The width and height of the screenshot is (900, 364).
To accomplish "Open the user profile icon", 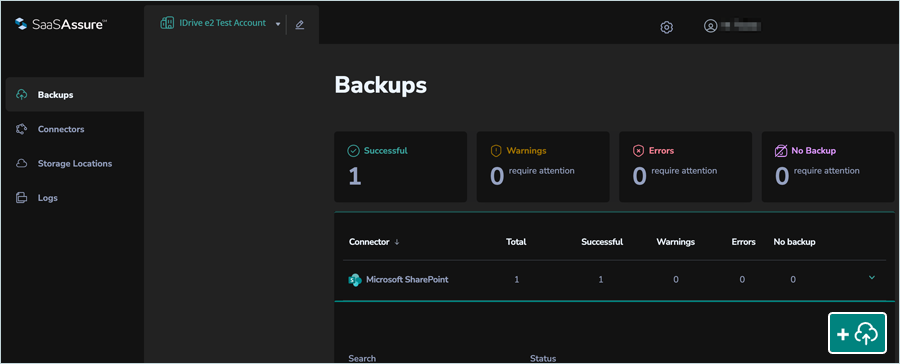I will point(711,26).
